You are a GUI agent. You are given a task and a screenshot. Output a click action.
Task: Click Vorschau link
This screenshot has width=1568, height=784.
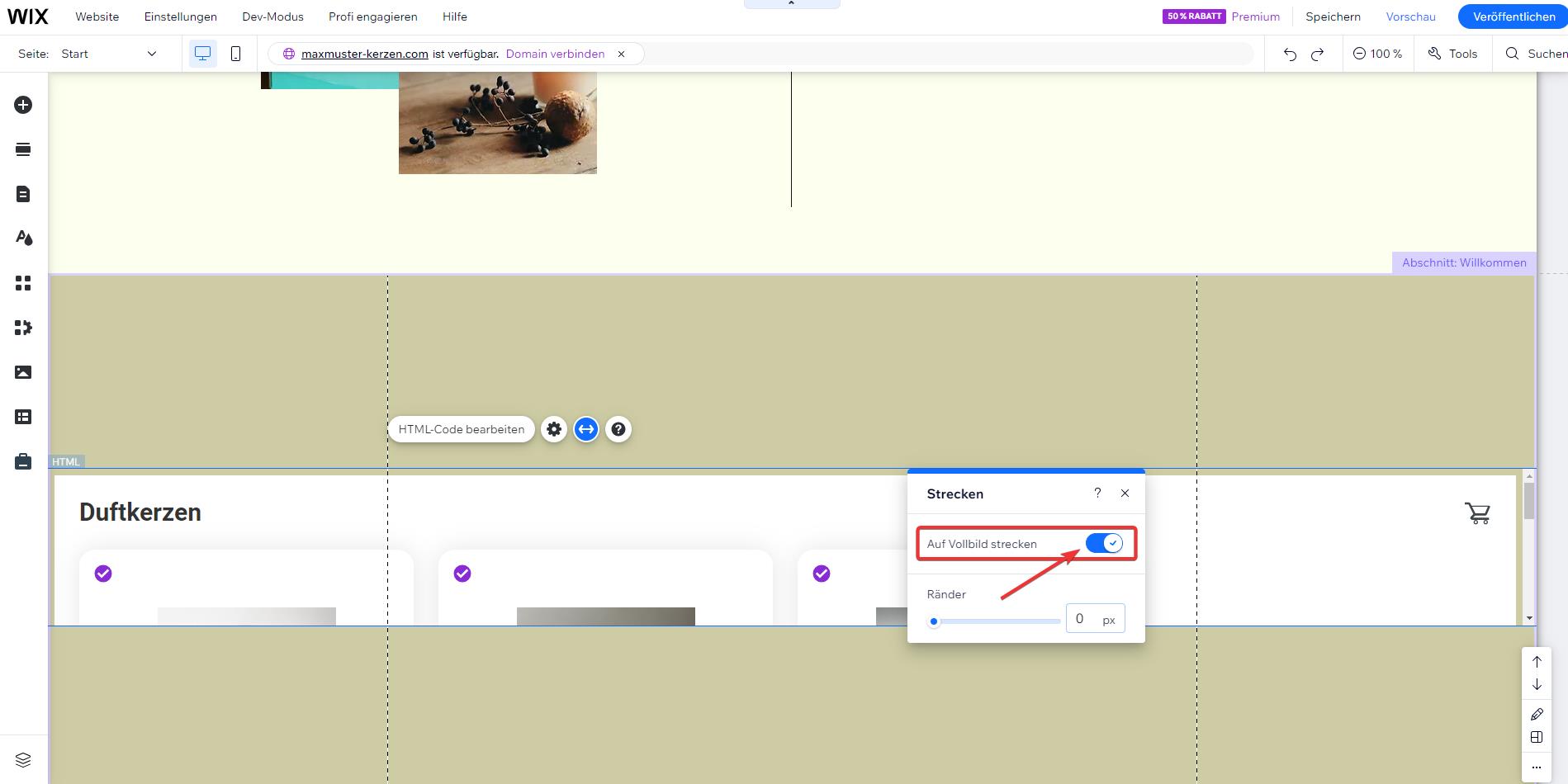point(1410,17)
